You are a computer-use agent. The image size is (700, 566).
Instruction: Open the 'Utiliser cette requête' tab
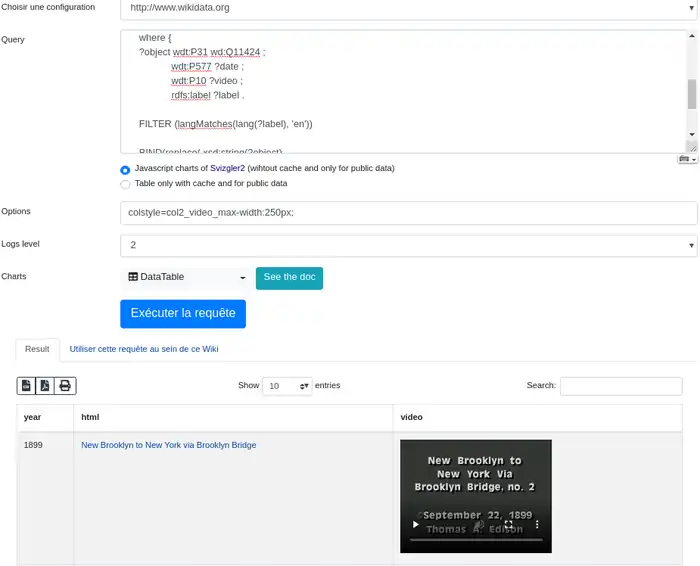pyautogui.click(x=144, y=349)
